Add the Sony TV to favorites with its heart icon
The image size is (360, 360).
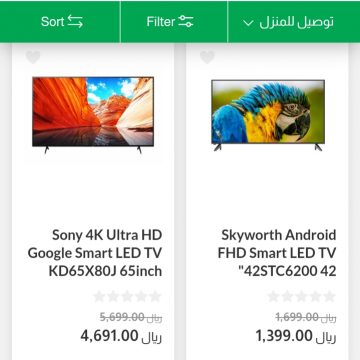(33, 57)
